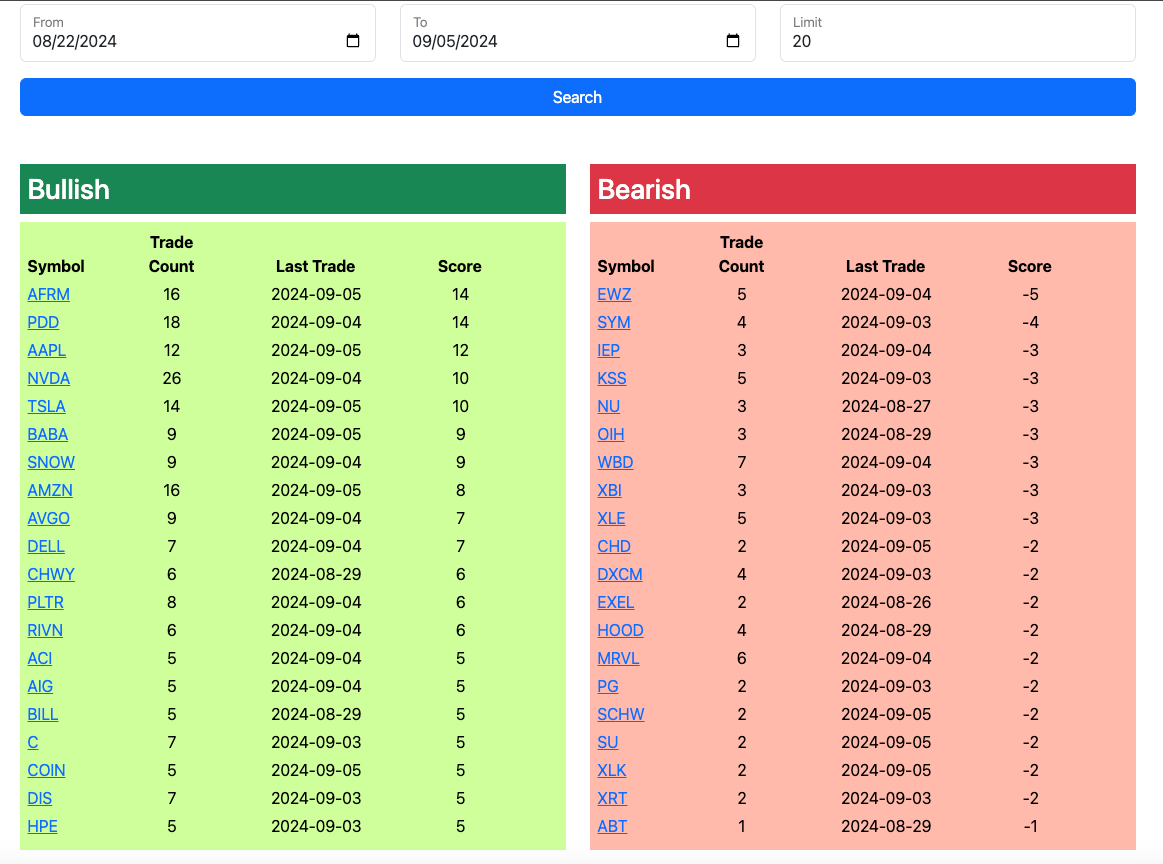Viewport: 1163px width, 864px height.
Task: Click the Bearish table Symbol column header
Action: (x=626, y=266)
